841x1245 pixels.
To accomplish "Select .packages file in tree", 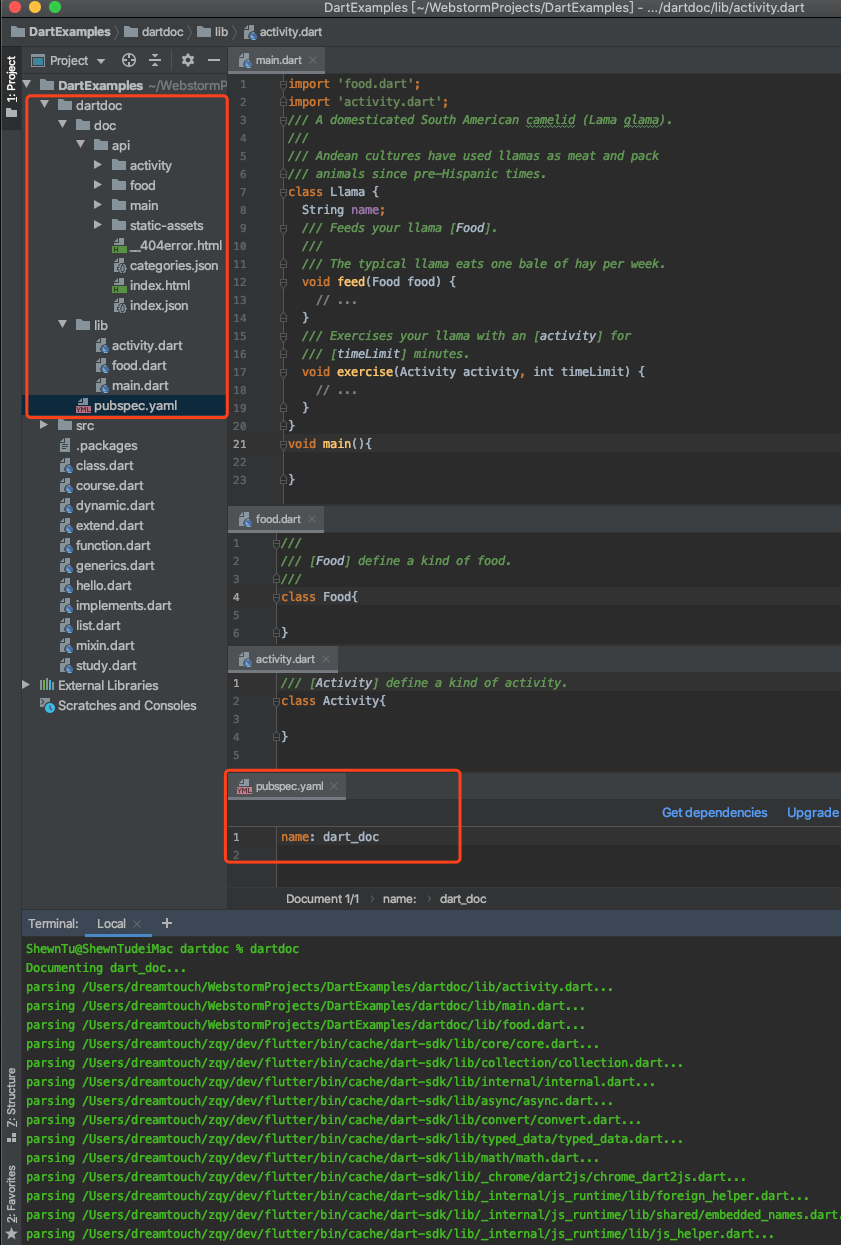I will click(x=98, y=445).
